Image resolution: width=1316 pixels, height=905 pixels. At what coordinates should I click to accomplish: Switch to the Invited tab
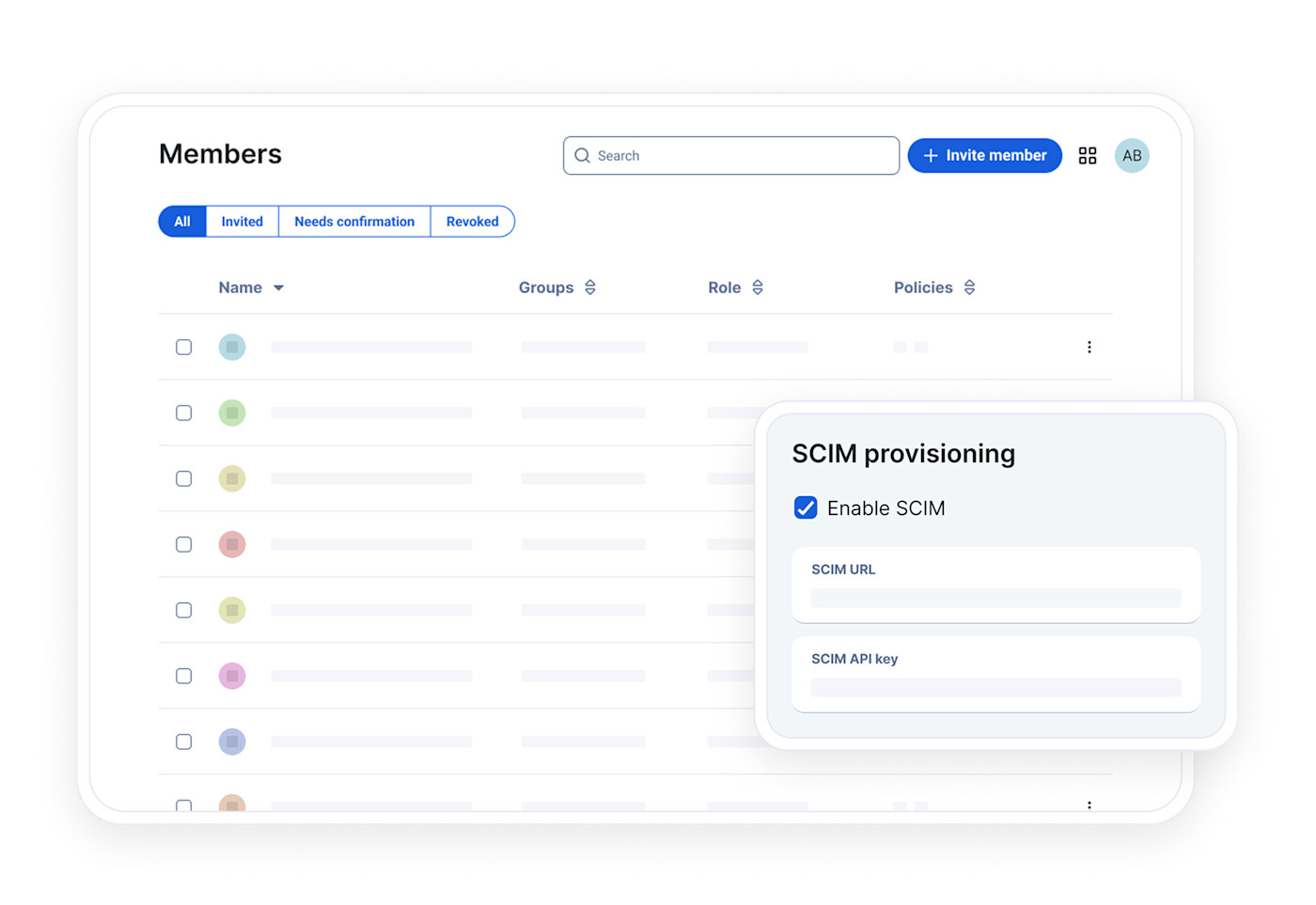point(242,221)
